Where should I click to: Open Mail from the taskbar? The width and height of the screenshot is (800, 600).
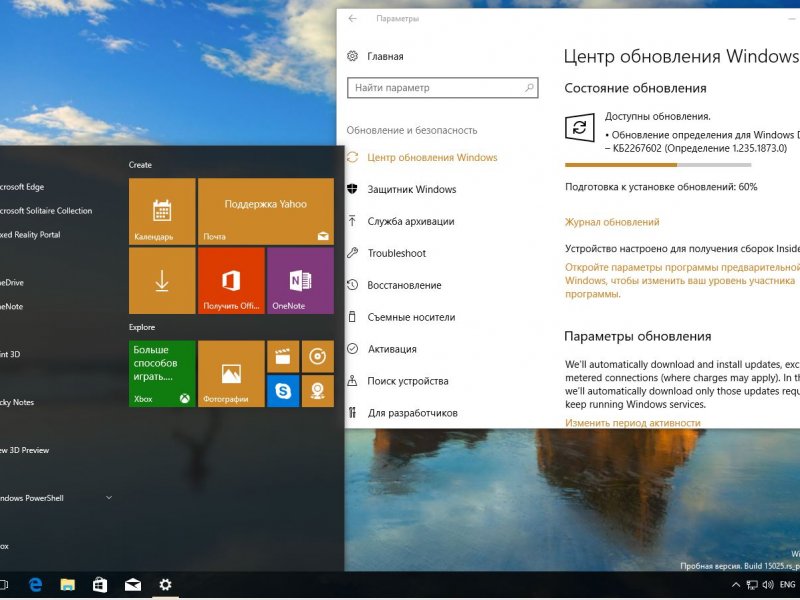coord(133,585)
